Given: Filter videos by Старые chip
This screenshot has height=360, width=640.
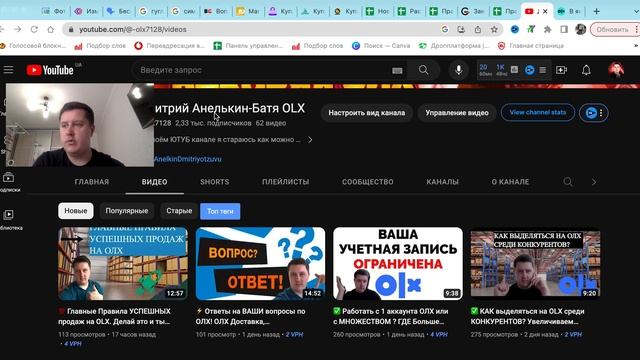Looking at the screenshot, I should click(x=179, y=211).
